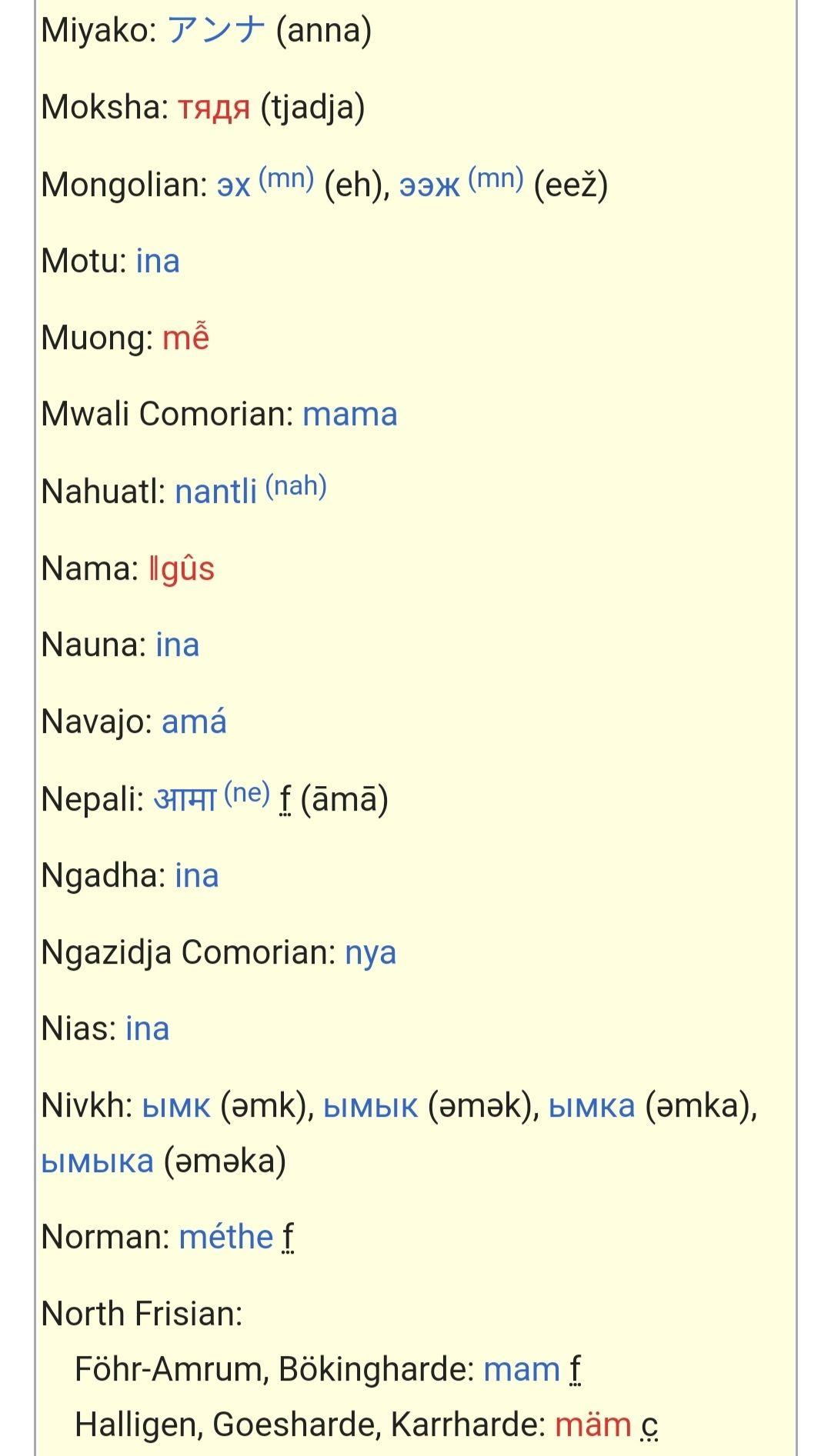This screenshot has height=1456, width=831.
Task: Open the Nivkh ымыка link
Action: pos(98,1161)
